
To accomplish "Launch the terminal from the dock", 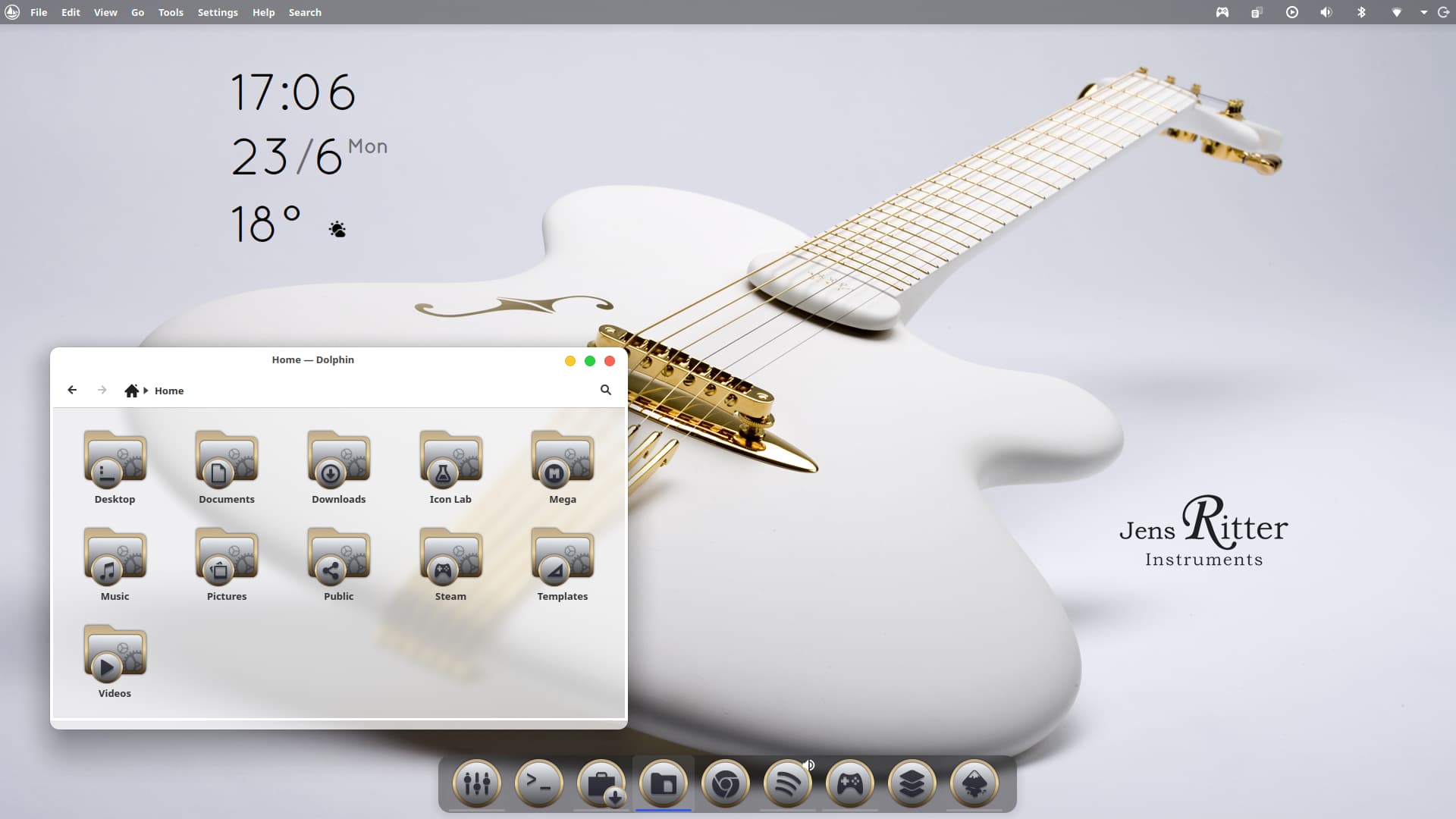I will [538, 783].
